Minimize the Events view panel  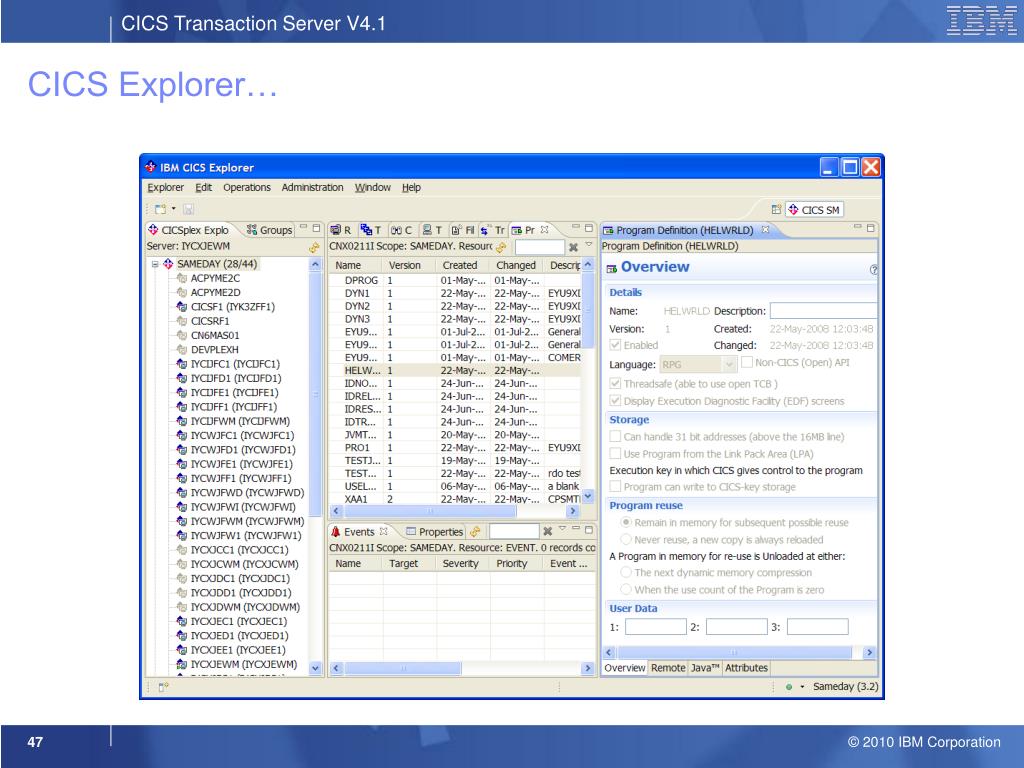tap(575, 528)
